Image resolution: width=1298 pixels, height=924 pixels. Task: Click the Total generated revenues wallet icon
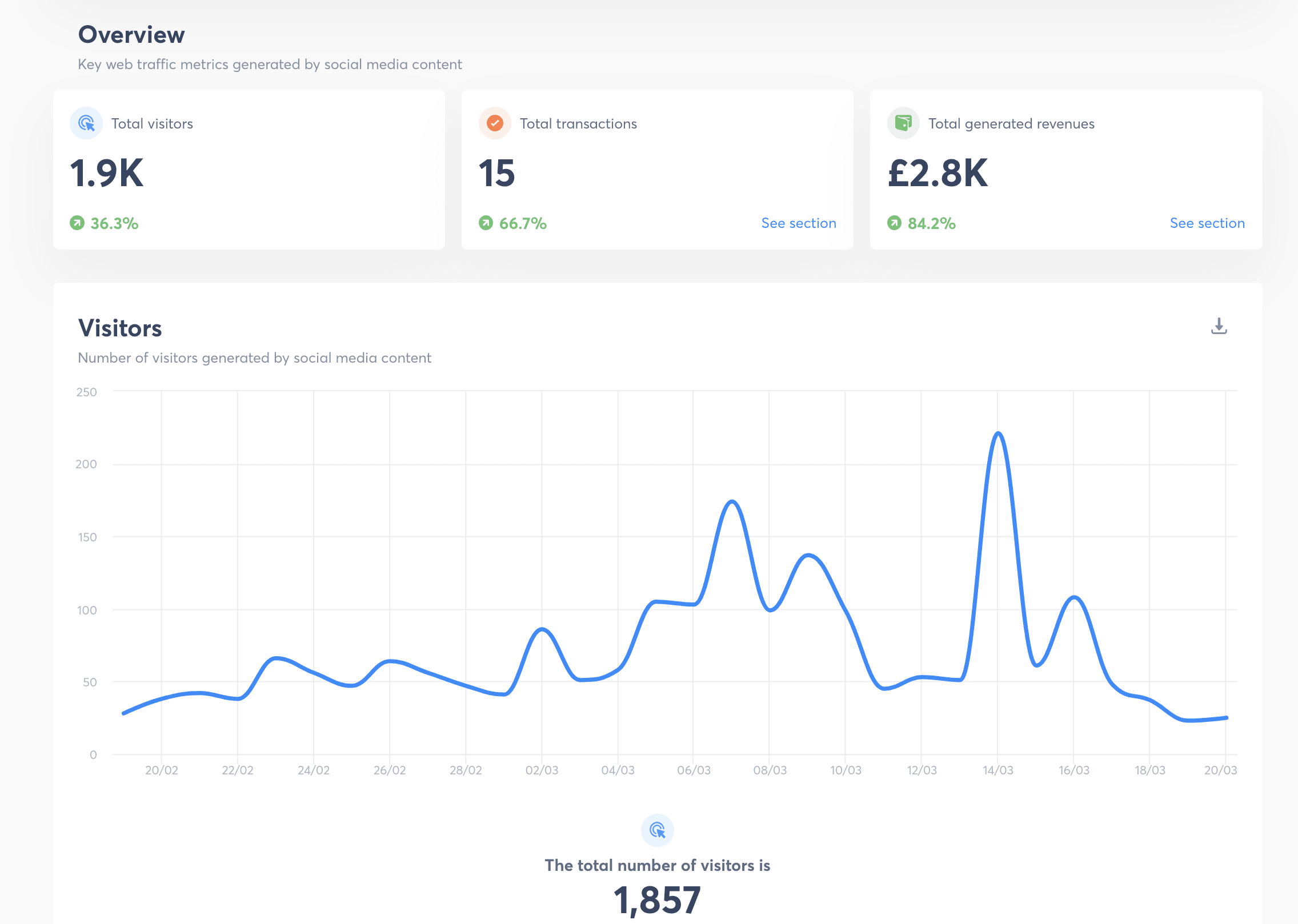click(x=903, y=123)
